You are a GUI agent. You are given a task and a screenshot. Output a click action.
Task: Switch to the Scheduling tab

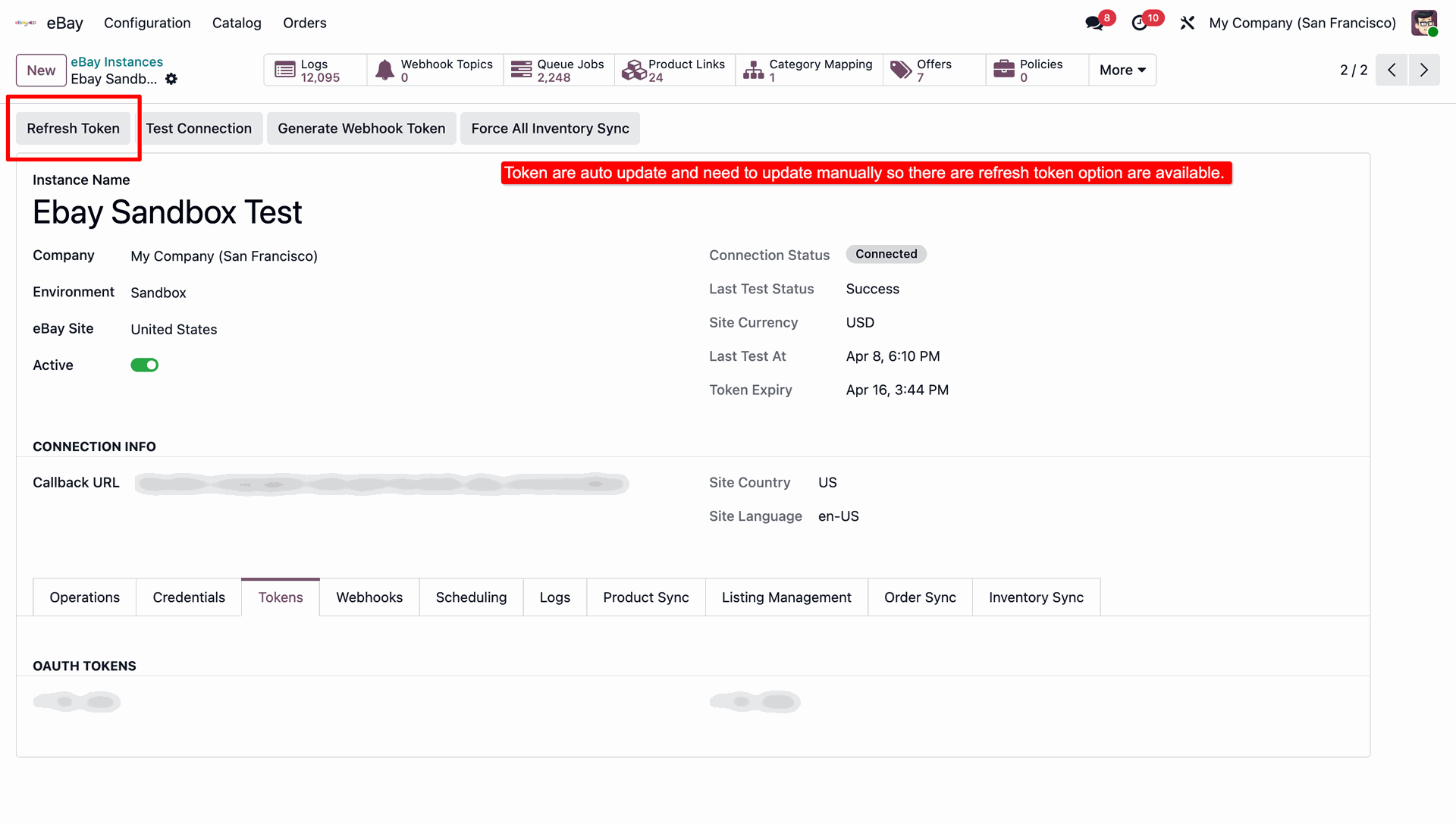471,597
